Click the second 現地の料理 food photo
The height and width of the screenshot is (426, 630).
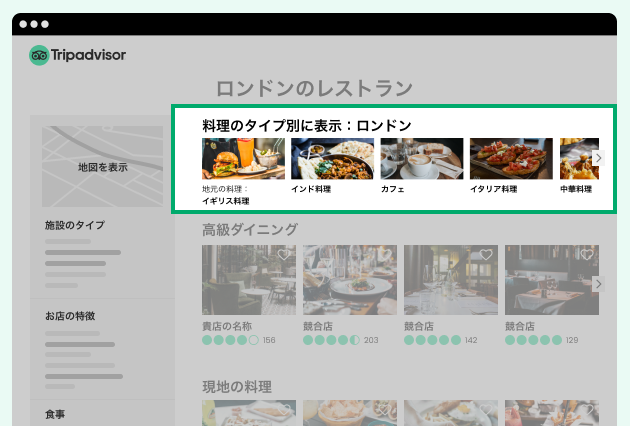click(x=350, y=413)
